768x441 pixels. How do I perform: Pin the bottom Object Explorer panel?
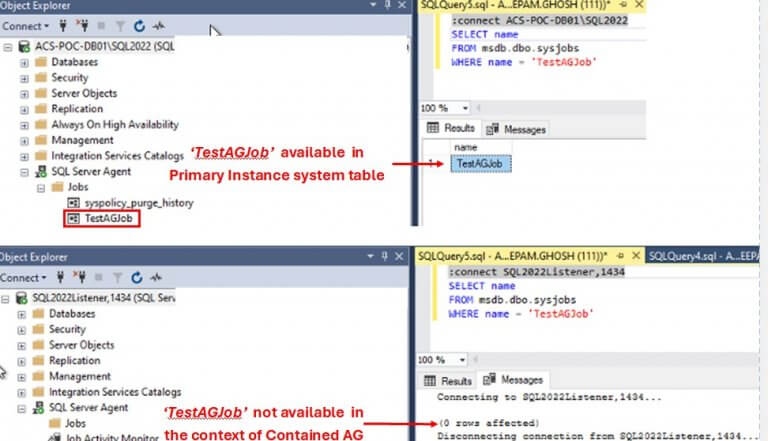pyautogui.click(x=384, y=256)
